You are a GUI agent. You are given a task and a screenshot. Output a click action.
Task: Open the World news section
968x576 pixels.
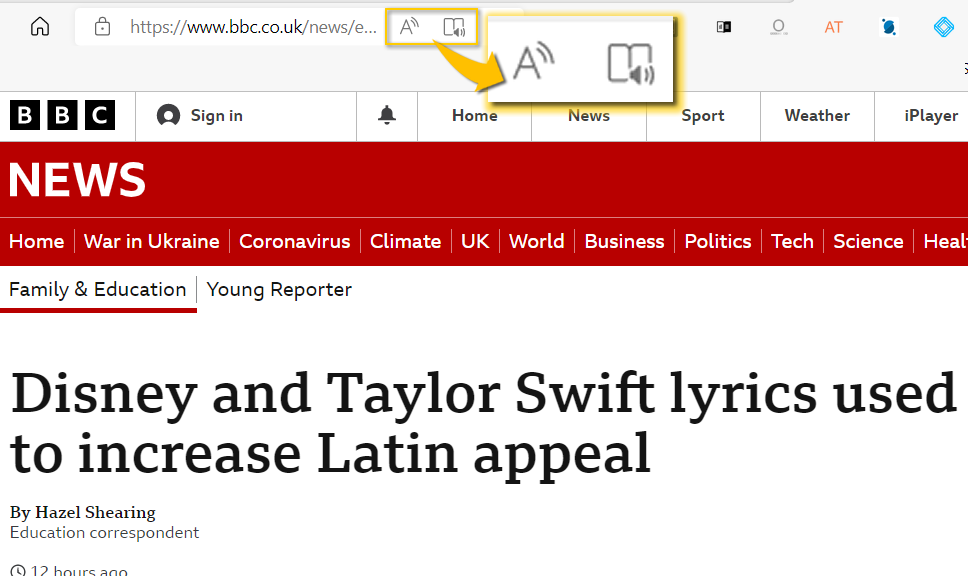pyautogui.click(x=536, y=241)
